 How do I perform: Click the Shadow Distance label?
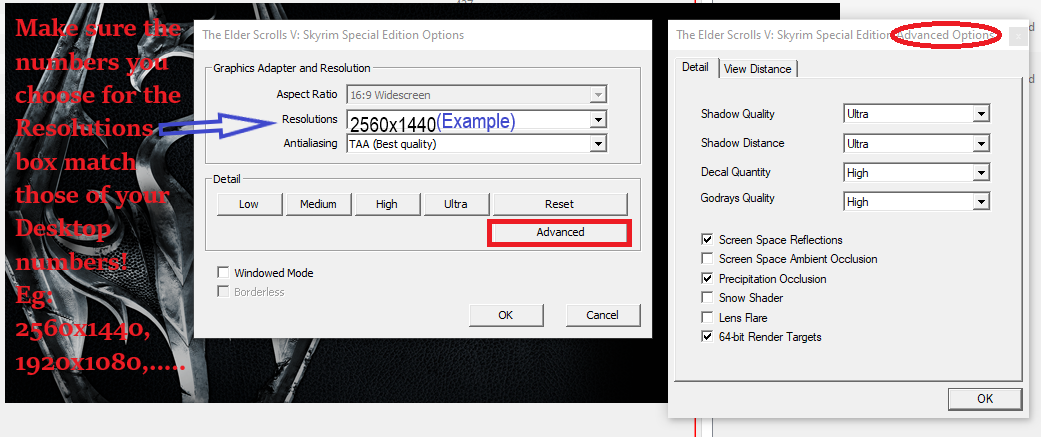[x=742, y=143]
